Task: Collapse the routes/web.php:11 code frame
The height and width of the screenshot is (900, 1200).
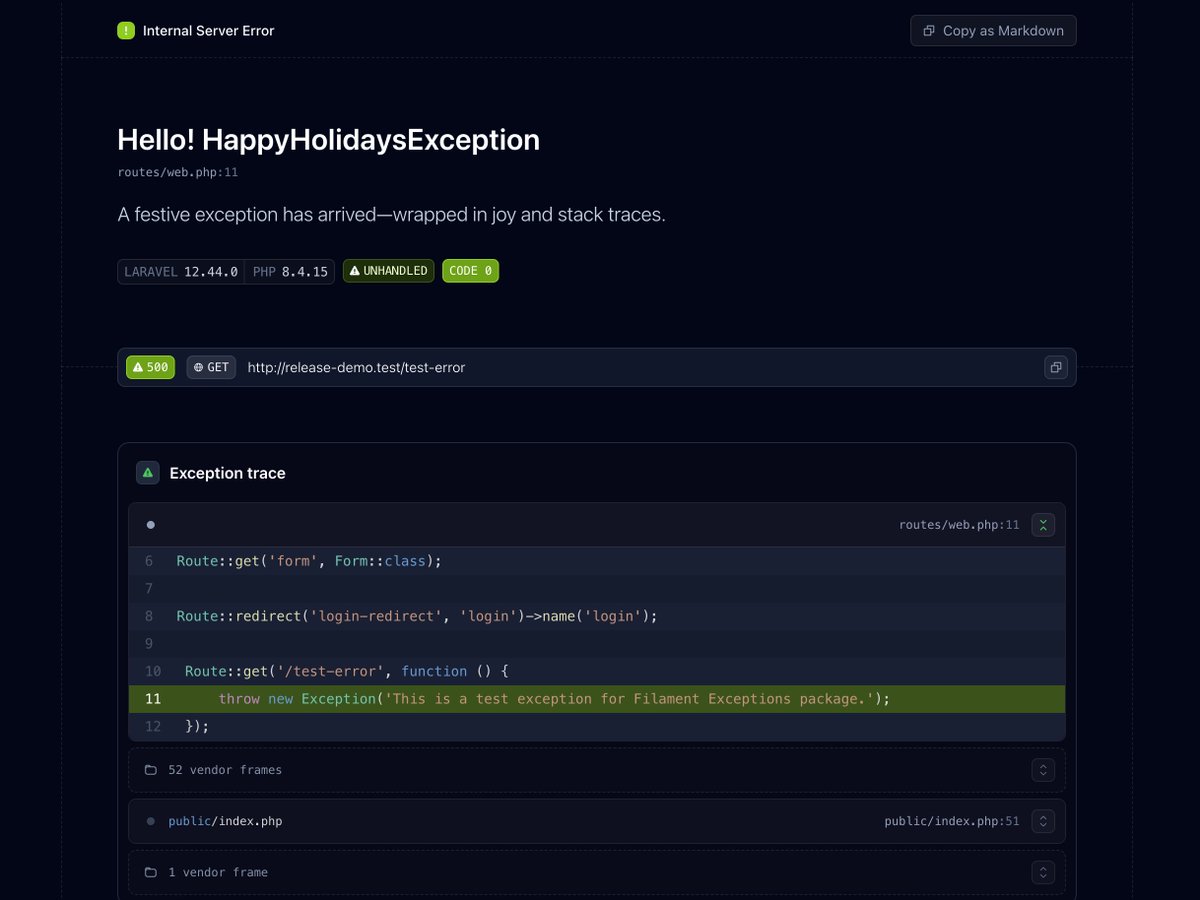Action: click(1043, 525)
